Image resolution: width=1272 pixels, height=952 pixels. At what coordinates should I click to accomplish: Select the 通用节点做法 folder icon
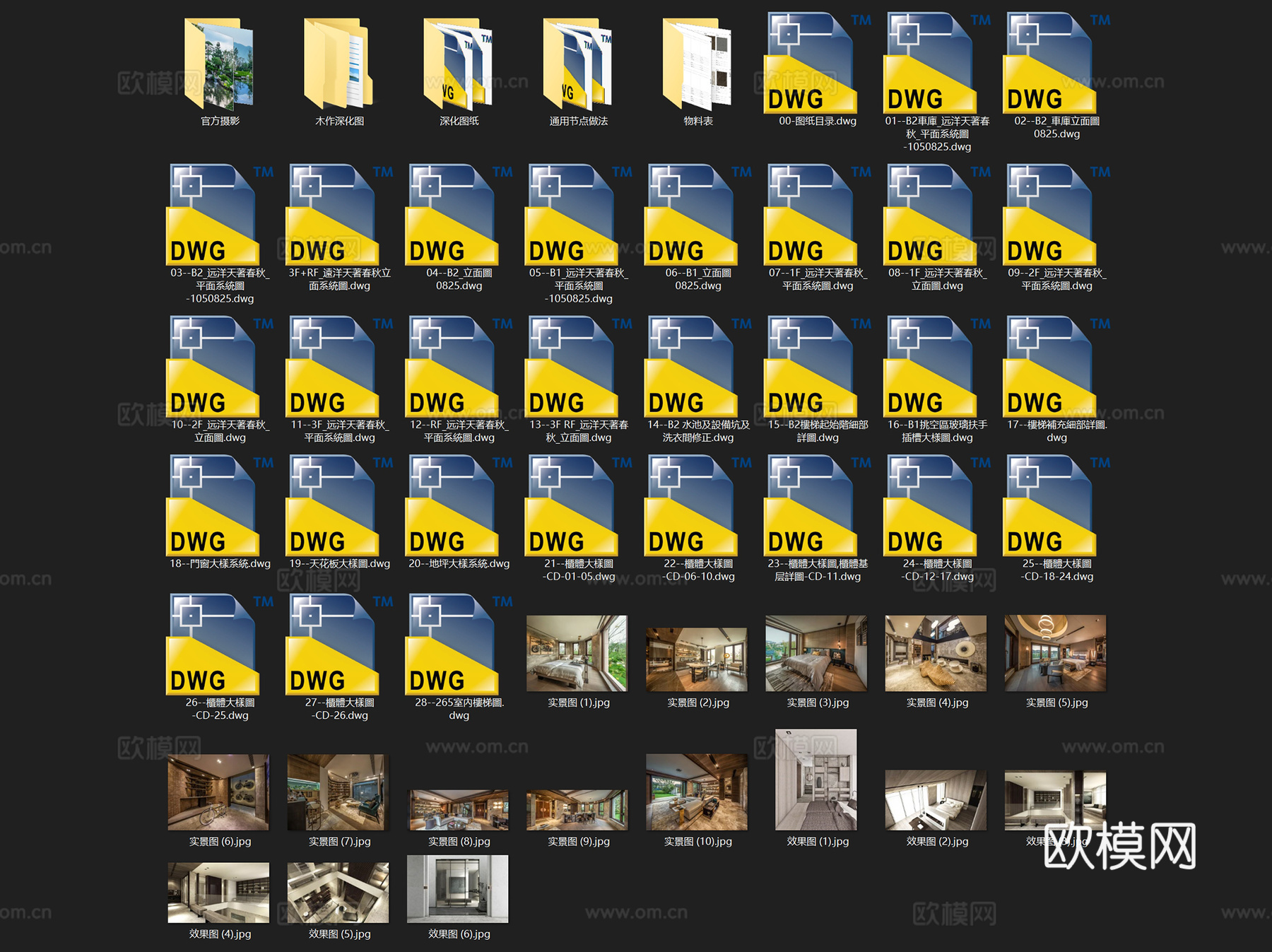point(577,65)
